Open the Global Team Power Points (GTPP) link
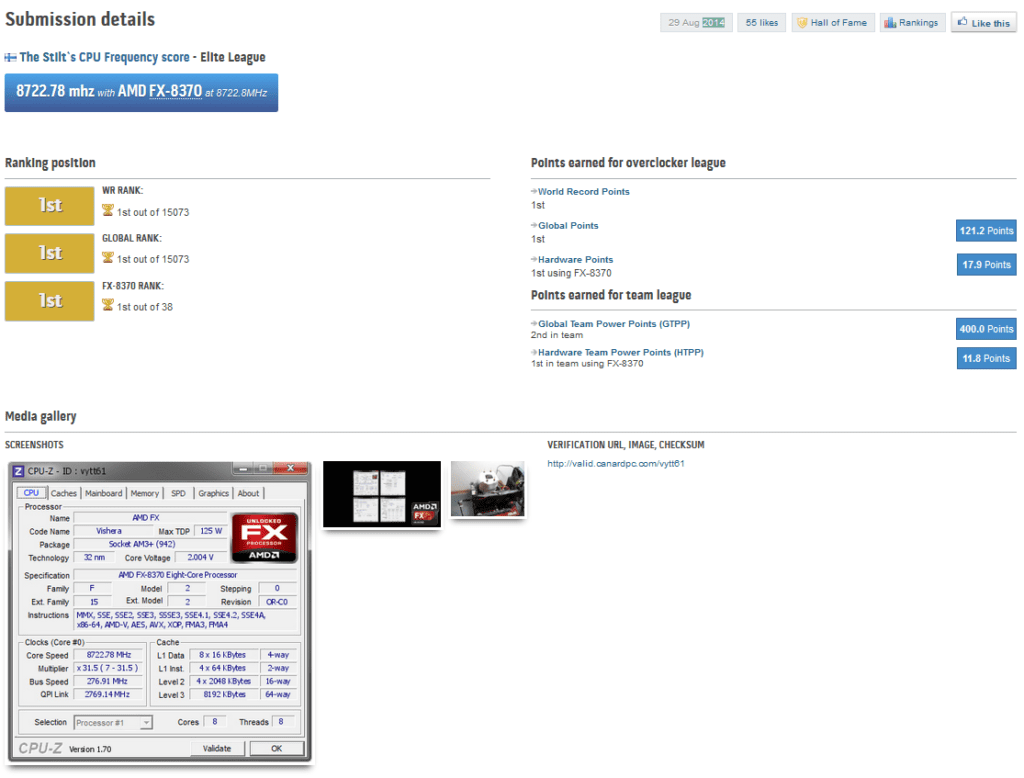 (x=614, y=323)
